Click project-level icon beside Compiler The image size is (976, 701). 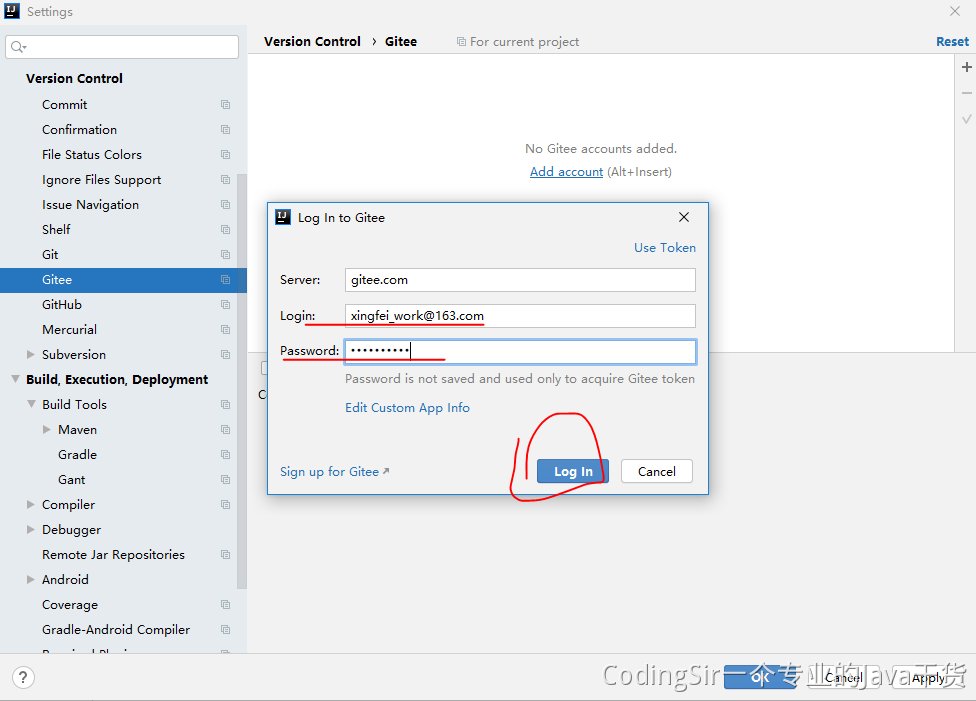[x=225, y=504]
